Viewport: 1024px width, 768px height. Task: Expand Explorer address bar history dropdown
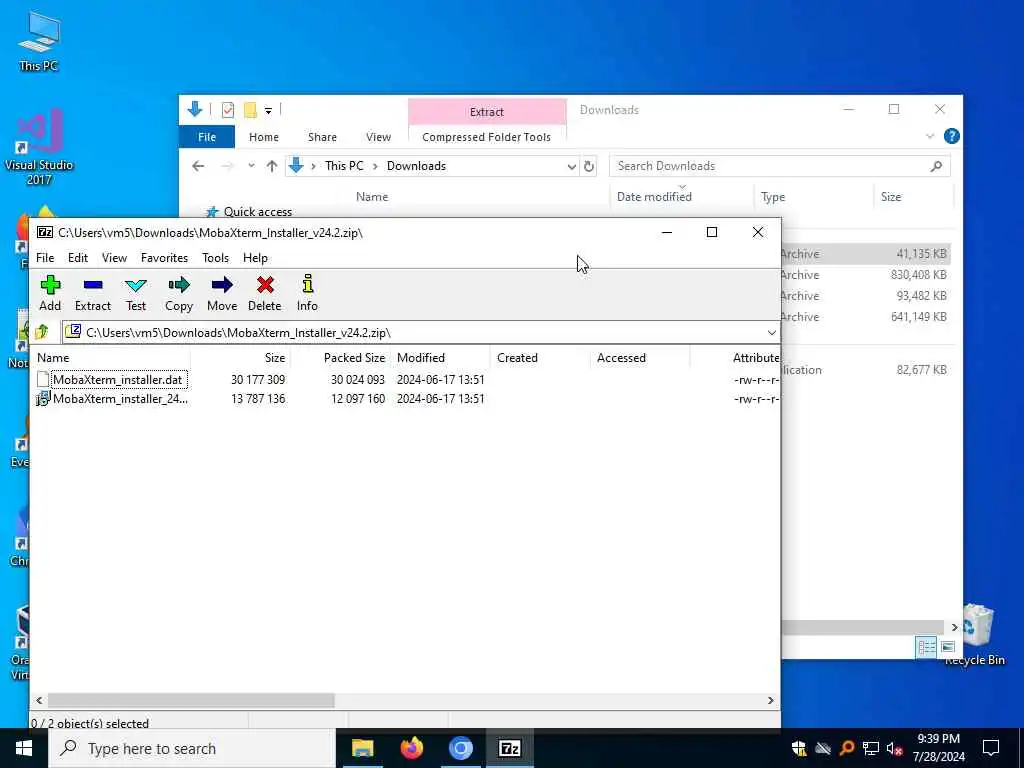point(571,166)
